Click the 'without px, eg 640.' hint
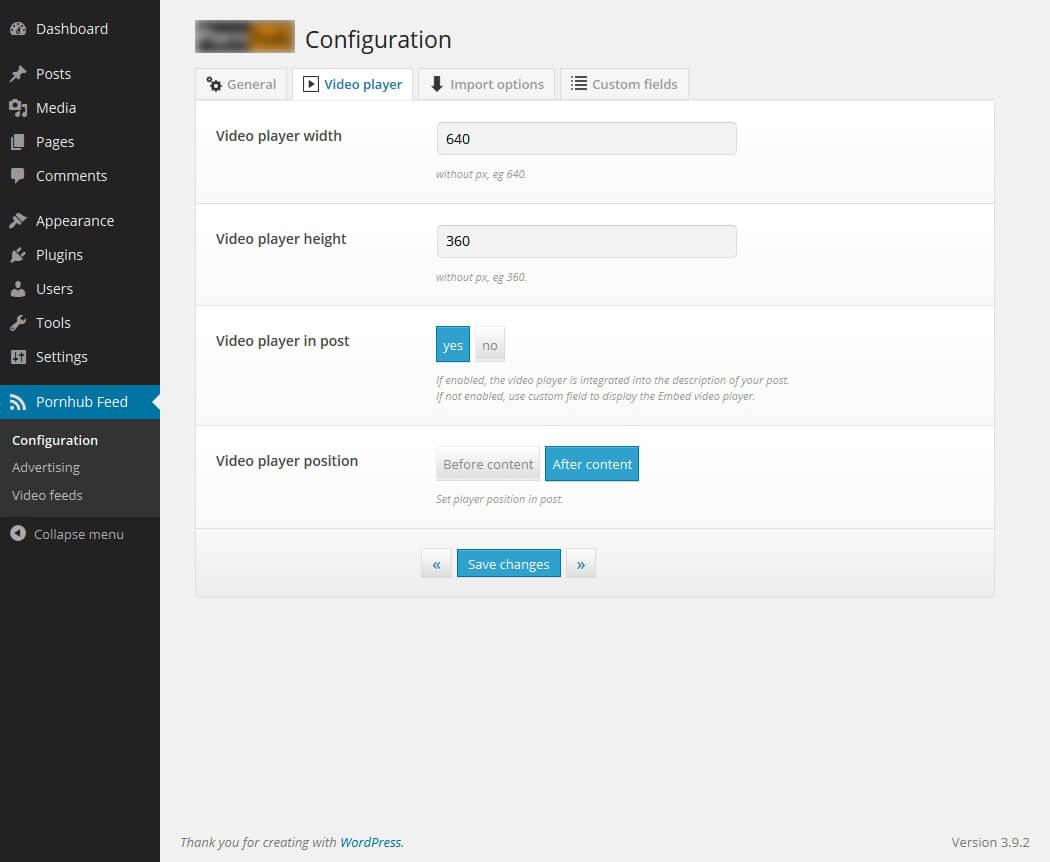The height and width of the screenshot is (862, 1050). click(x=481, y=174)
